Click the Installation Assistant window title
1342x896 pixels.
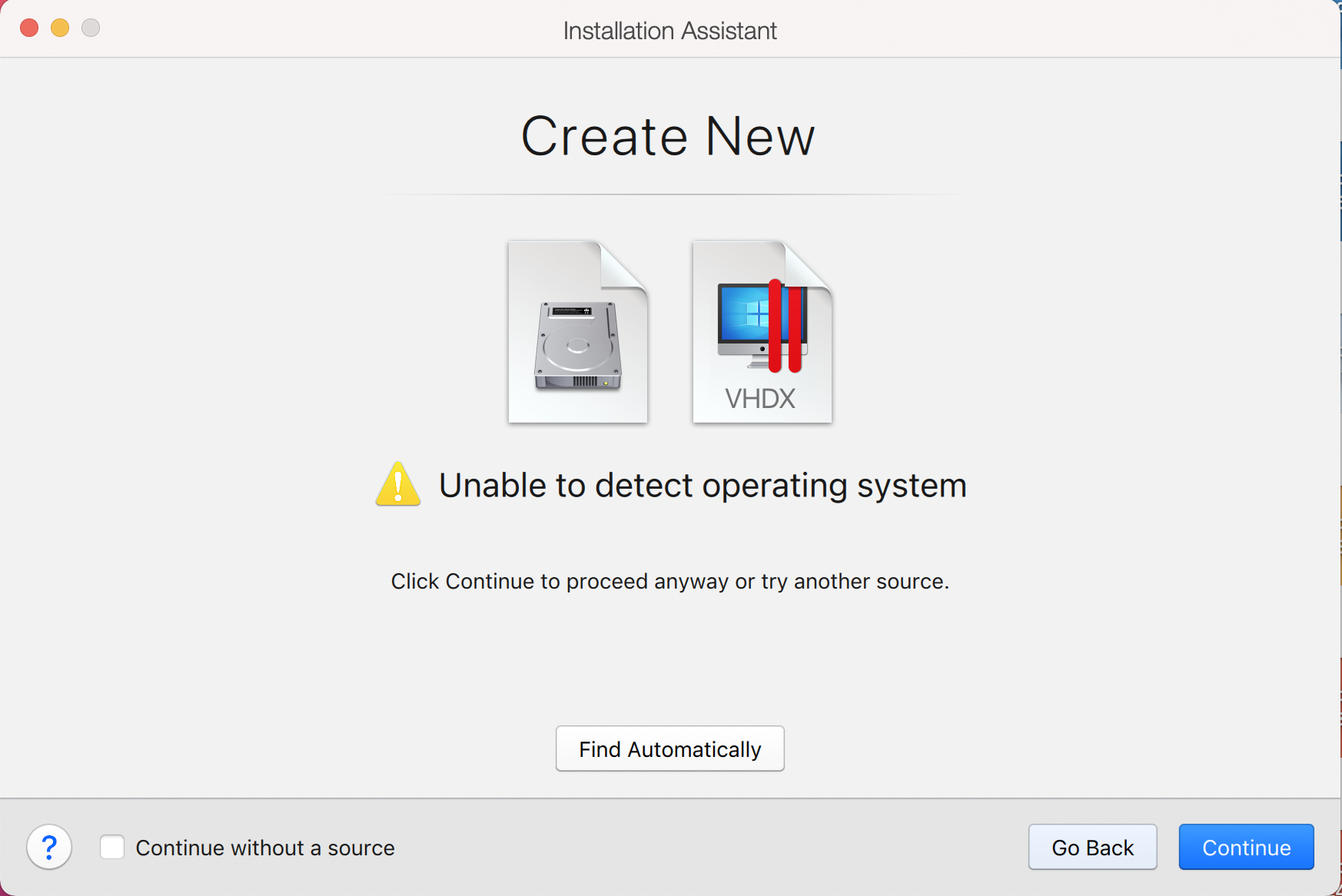click(x=669, y=31)
